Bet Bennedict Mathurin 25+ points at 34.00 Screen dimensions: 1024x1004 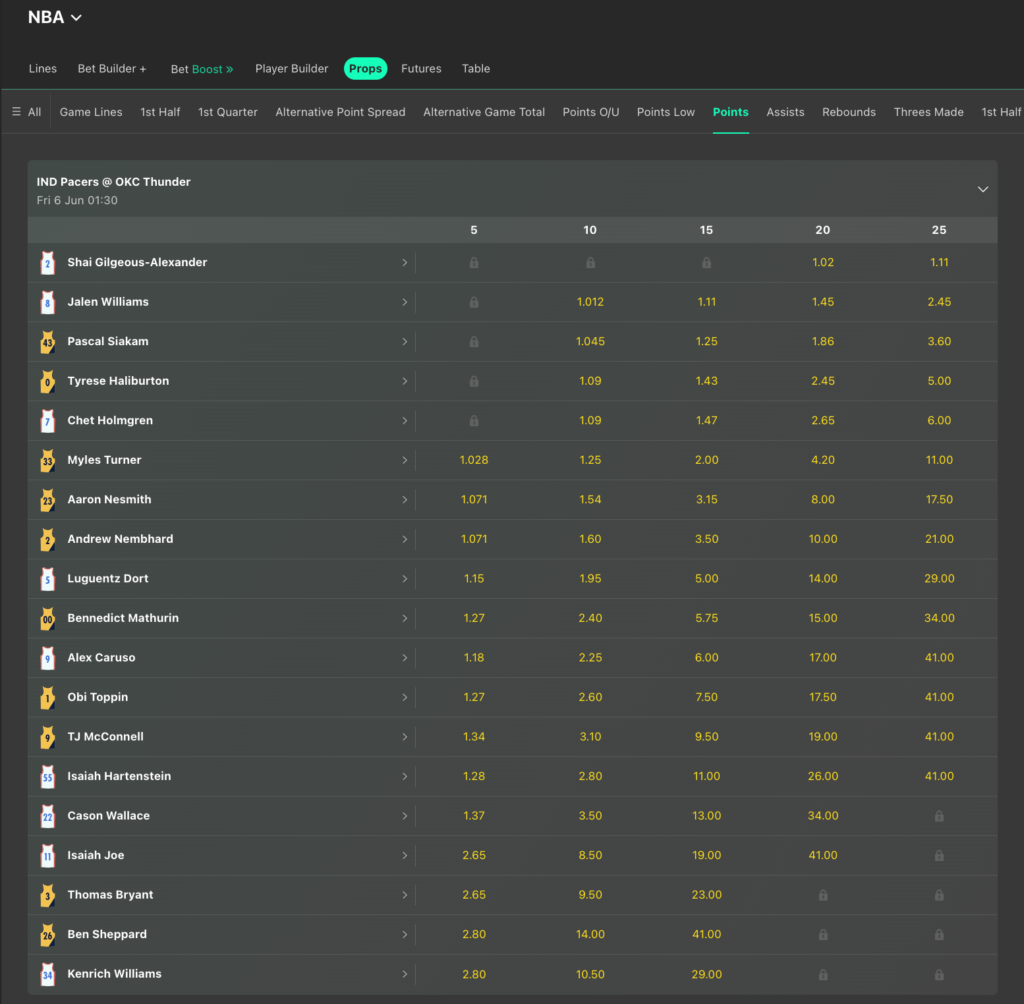coord(939,619)
